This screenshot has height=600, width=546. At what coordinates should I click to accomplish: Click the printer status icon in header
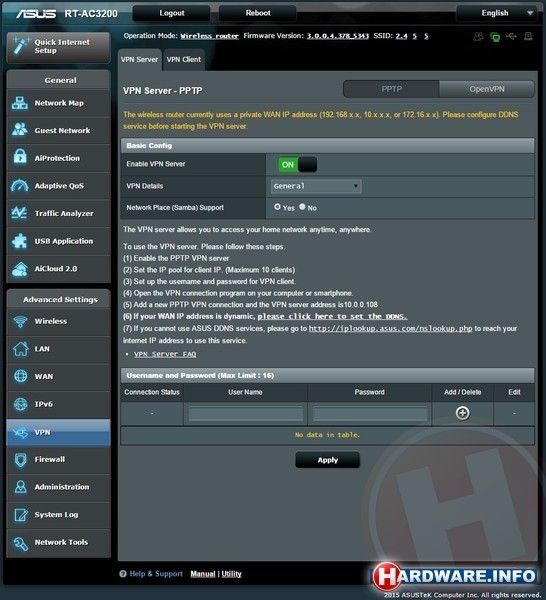point(528,36)
